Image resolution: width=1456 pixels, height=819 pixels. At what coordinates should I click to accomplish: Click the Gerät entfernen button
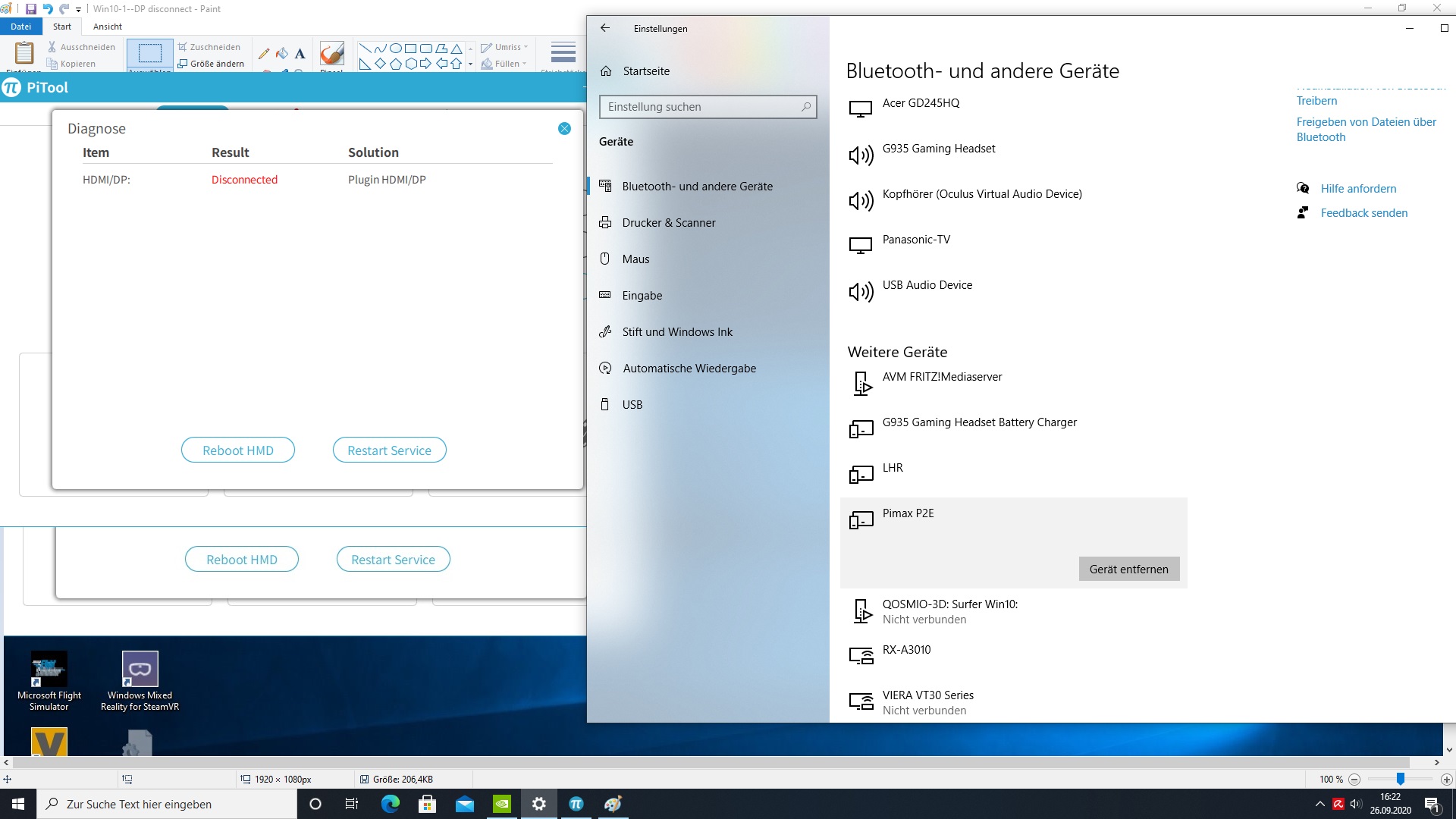(1128, 570)
